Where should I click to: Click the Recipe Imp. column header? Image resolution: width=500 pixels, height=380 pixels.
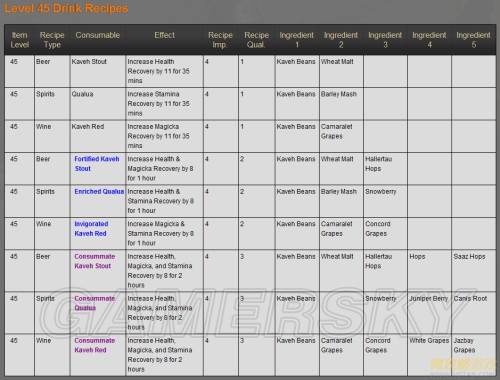(220, 40)
